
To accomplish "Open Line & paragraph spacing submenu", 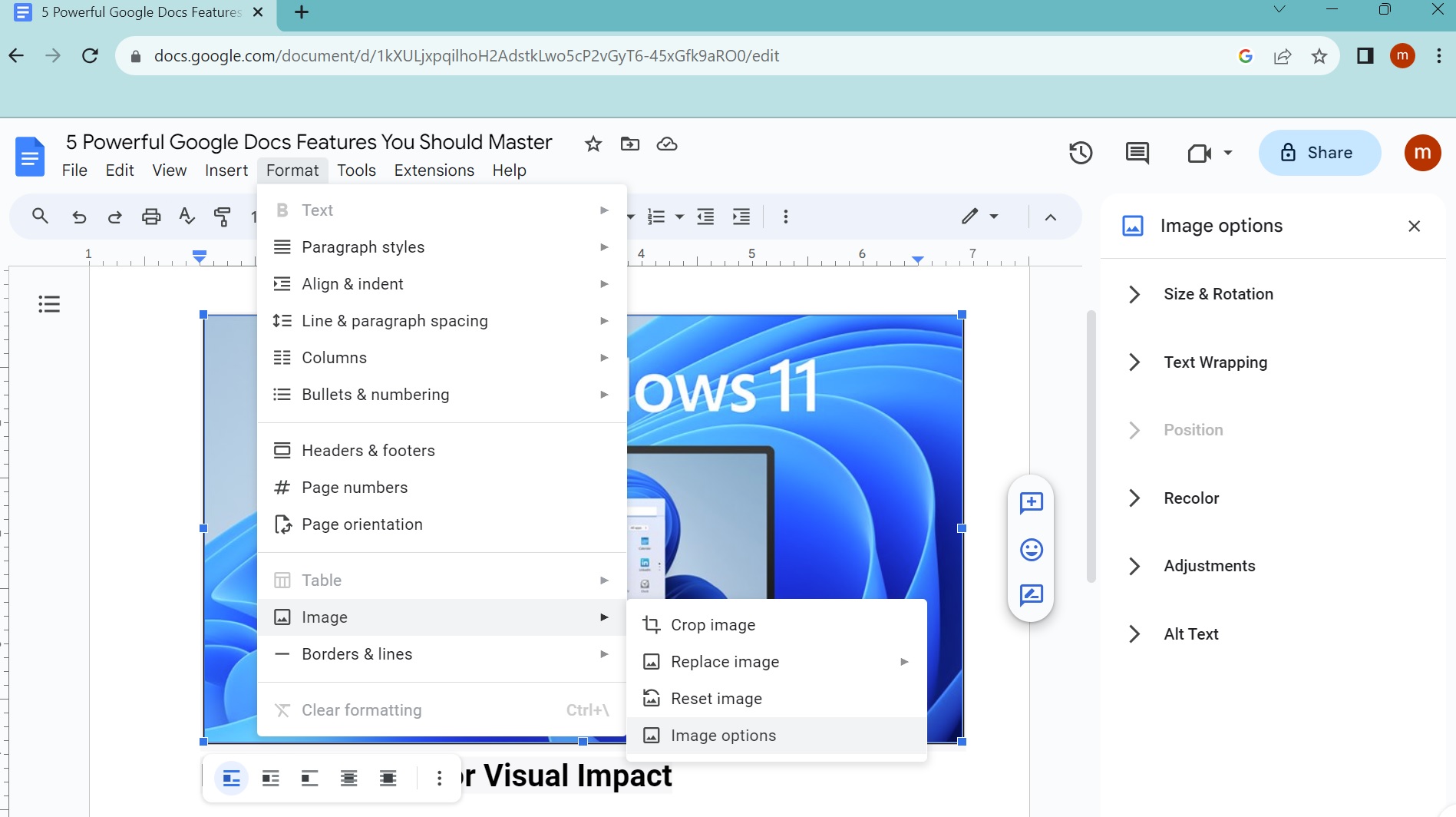I will coord(441,321).
